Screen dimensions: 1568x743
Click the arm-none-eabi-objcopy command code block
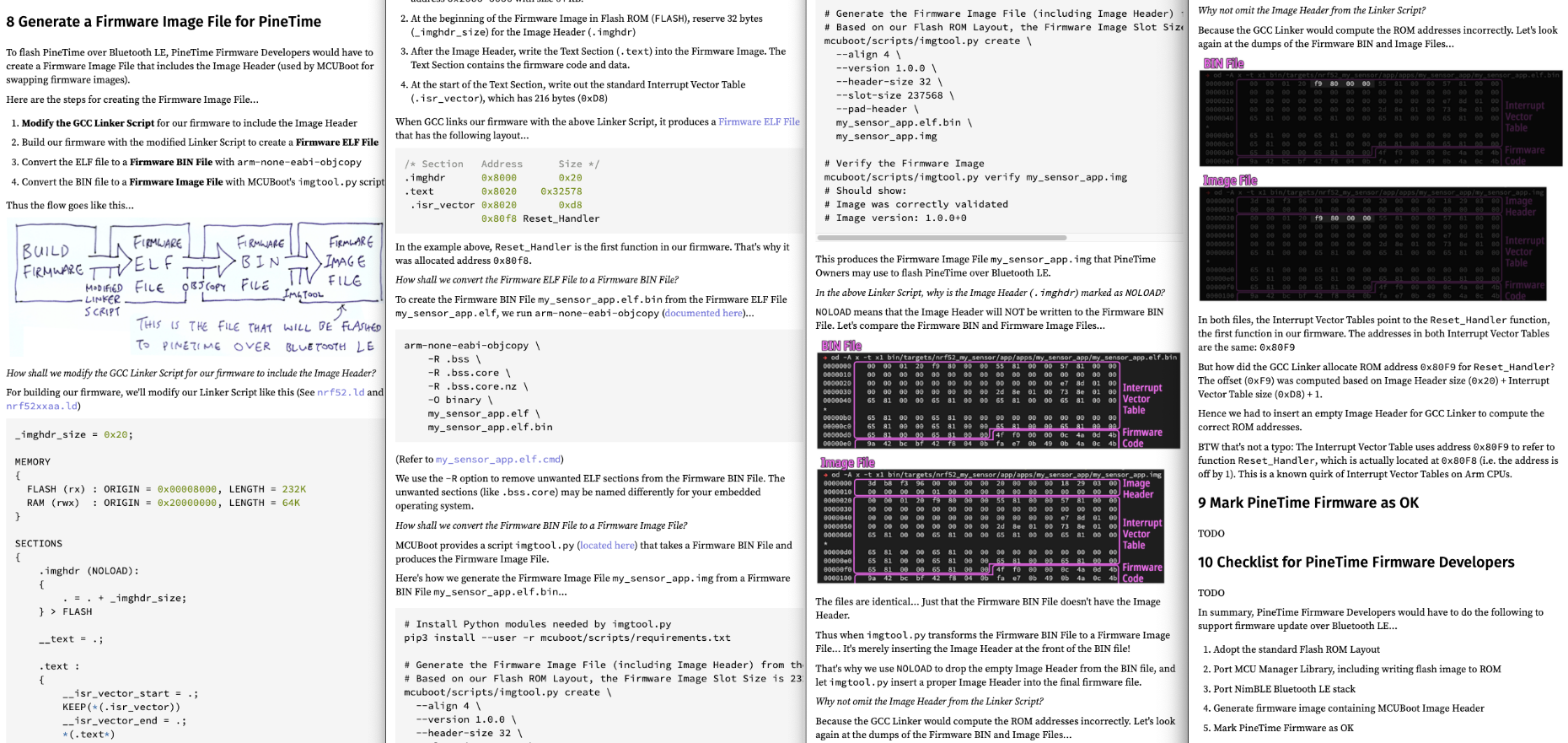pyautogui.click(x=599, y=386)
